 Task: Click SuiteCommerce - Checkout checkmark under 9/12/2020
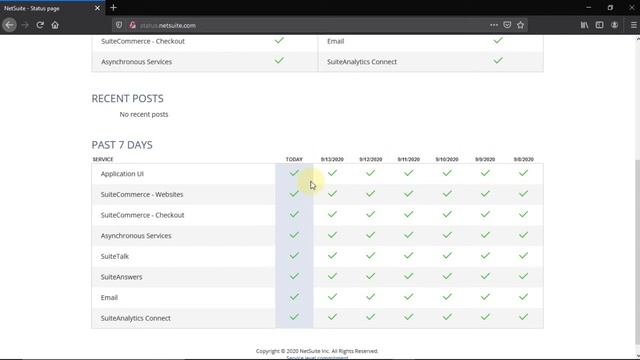(x=370, y=214)
